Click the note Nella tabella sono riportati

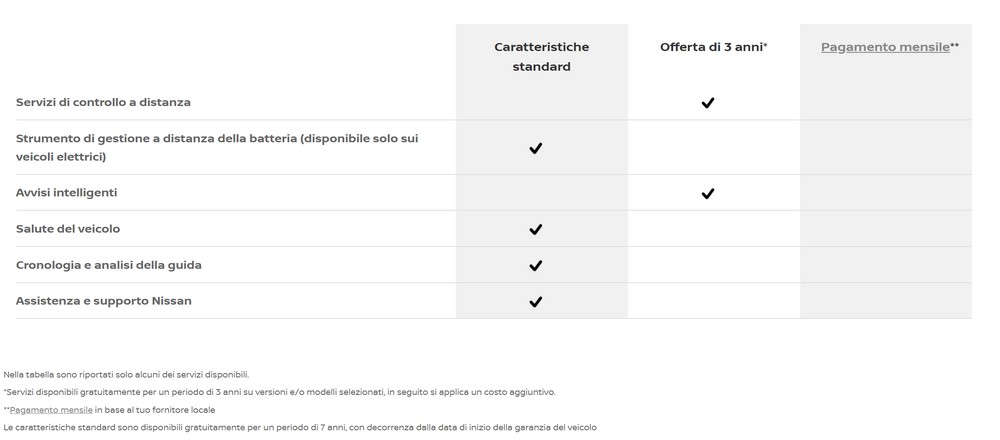(126, 375)
